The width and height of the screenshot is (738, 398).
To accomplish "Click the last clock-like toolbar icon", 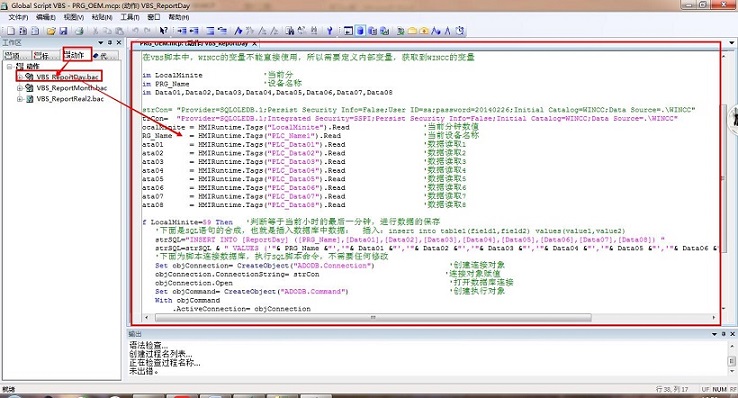I will coord(460,31).
